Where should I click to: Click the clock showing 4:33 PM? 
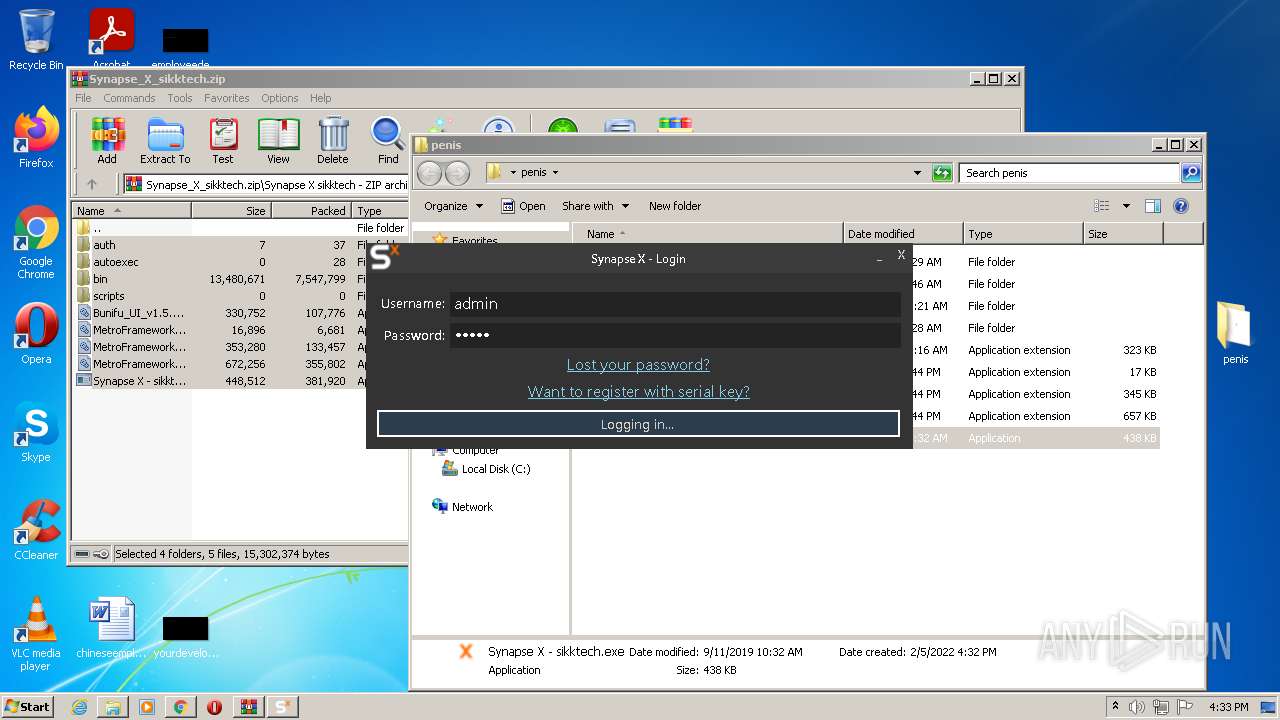pos(1228,707)
